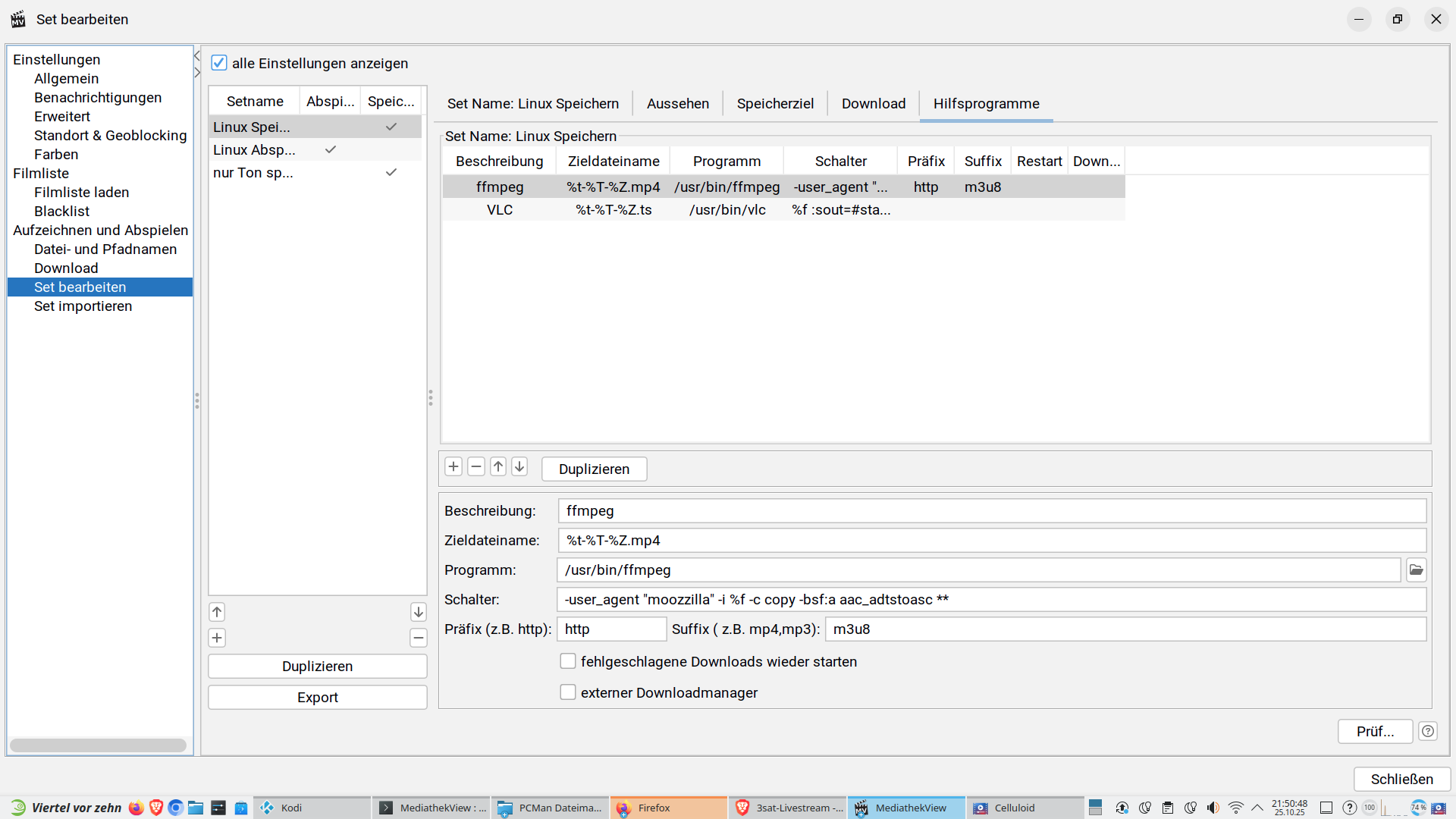
Task: Expand sidebar with right chevron arrow
Action: click(197, 73)
